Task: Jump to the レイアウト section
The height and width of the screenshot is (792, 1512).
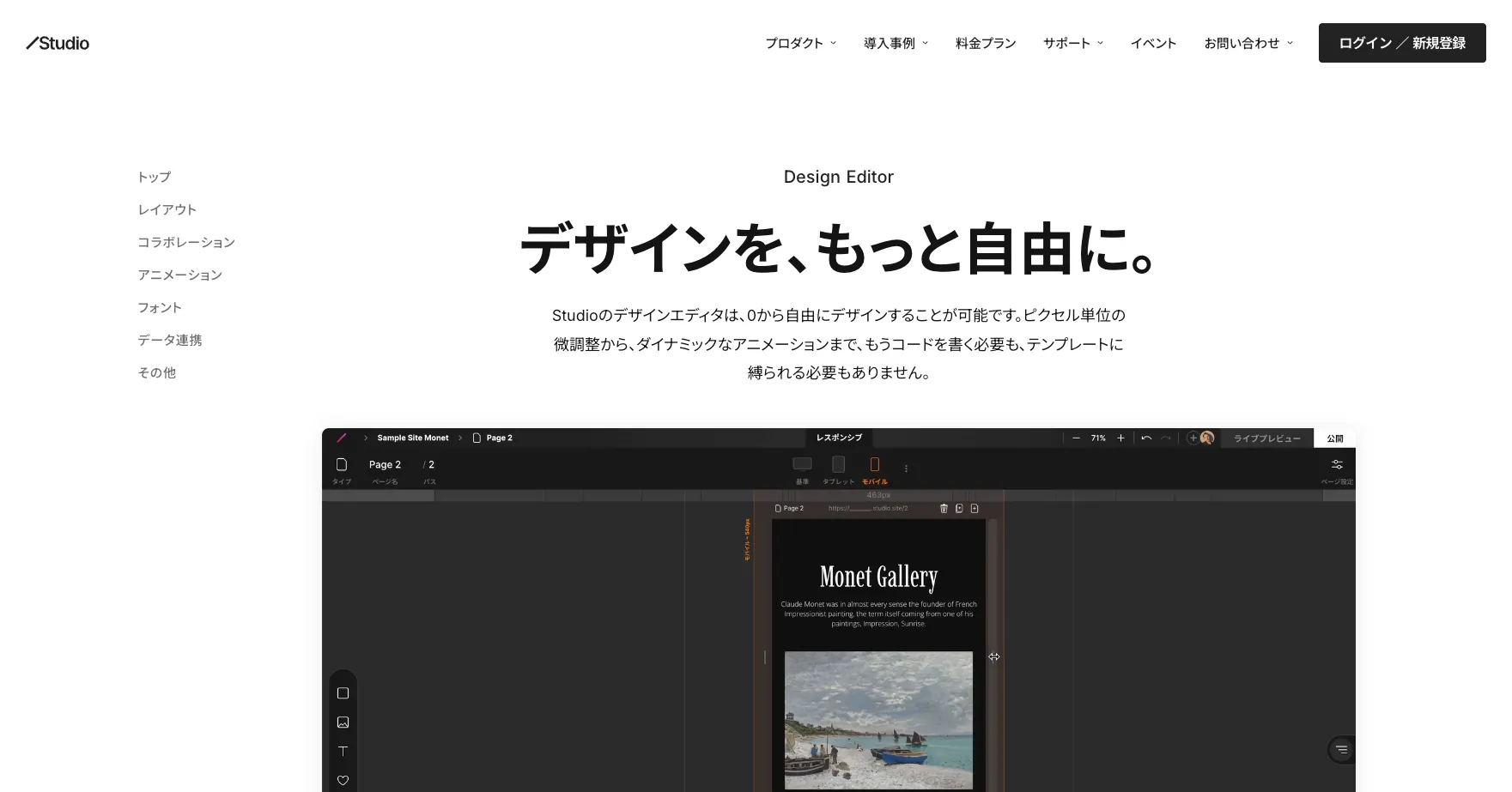Action: click(x=167, y=209)
